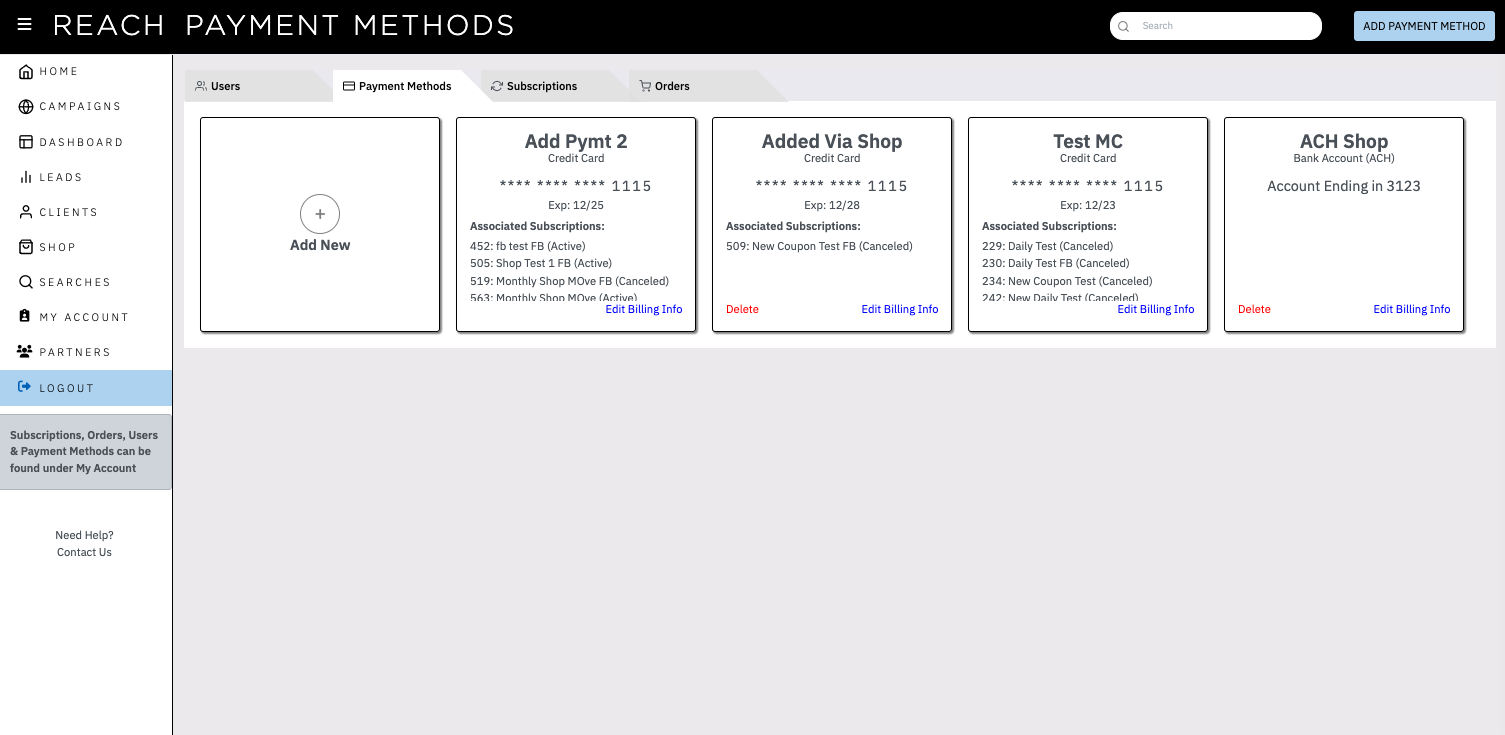Select the Searches magnifier icon in sidebar
This screenshot has height=735, width=1505.
[x=26, y=282]
